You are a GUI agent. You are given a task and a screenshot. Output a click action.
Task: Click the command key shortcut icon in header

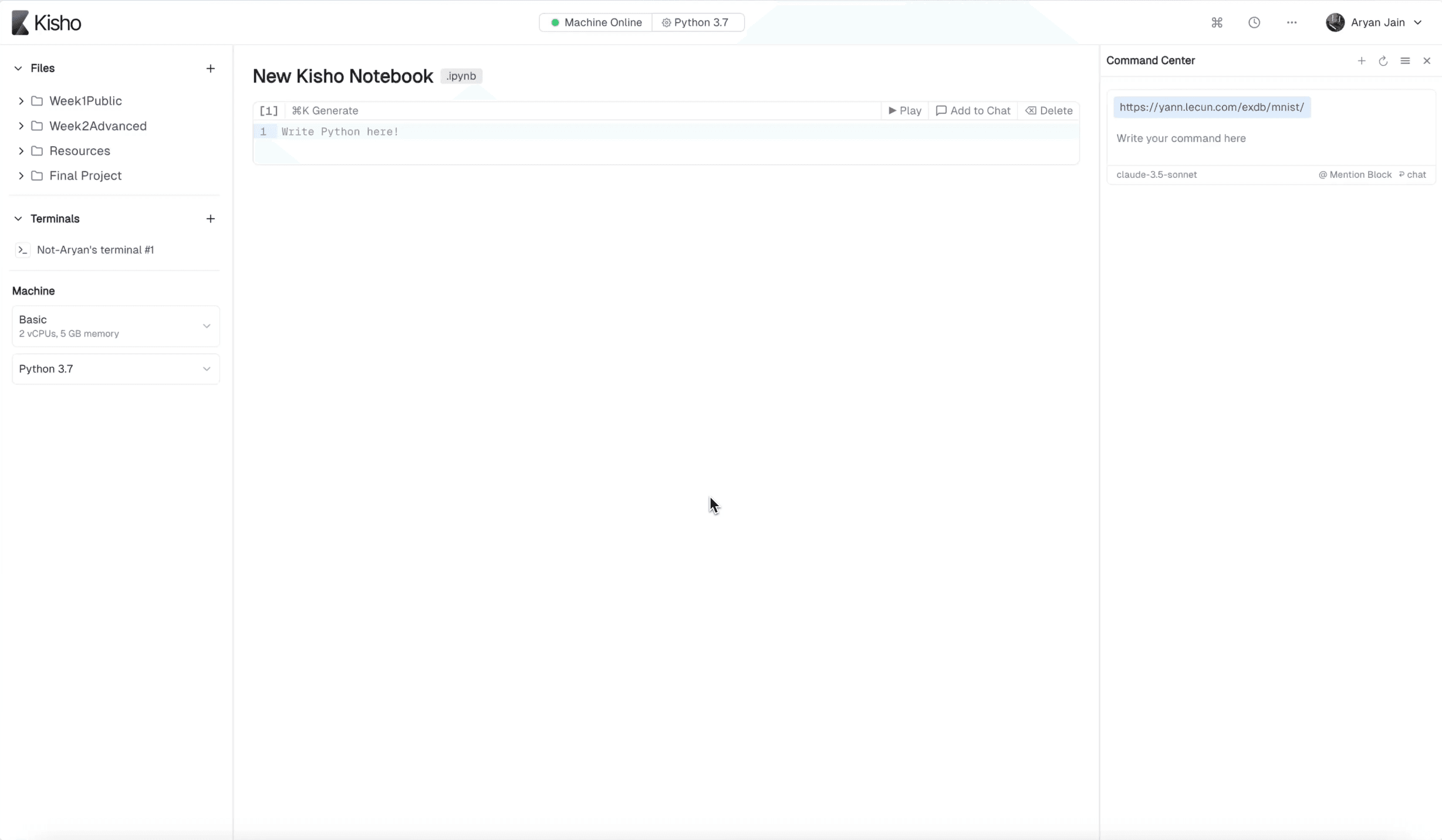pos(1217,22)
